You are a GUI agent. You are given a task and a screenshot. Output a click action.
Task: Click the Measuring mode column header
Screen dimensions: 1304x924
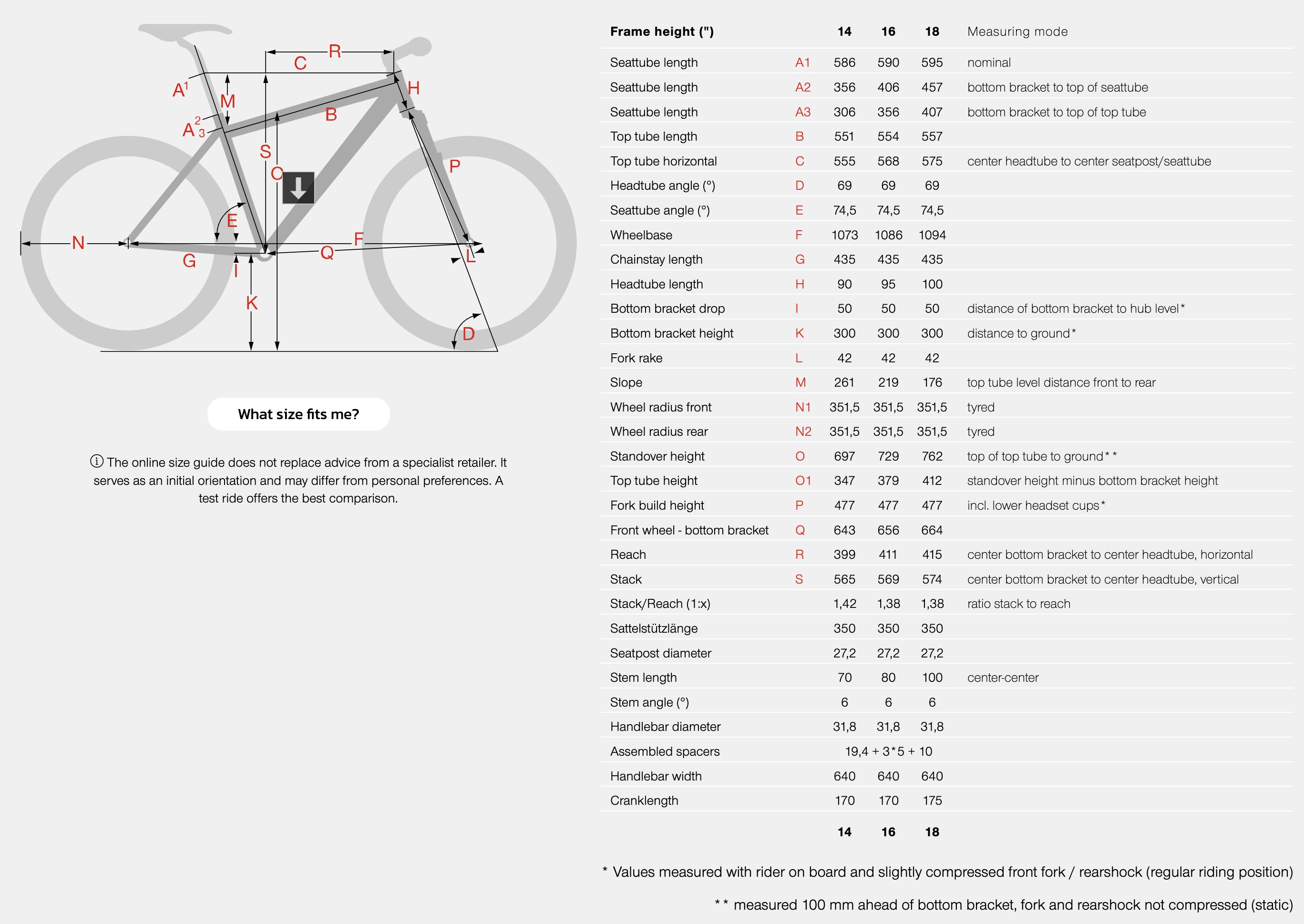click(1017, 32)
